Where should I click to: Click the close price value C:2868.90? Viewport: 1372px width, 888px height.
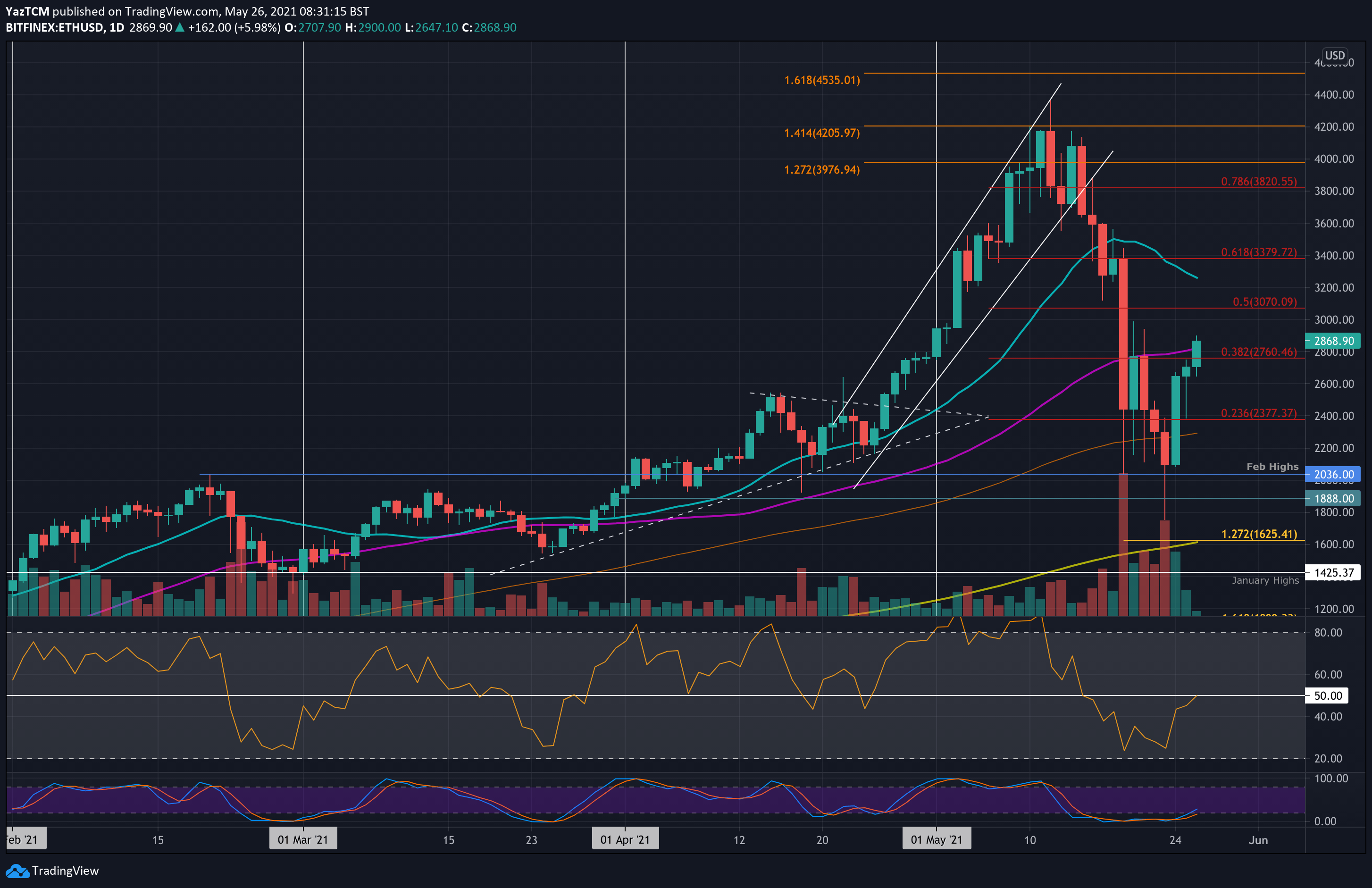[489, 28]
